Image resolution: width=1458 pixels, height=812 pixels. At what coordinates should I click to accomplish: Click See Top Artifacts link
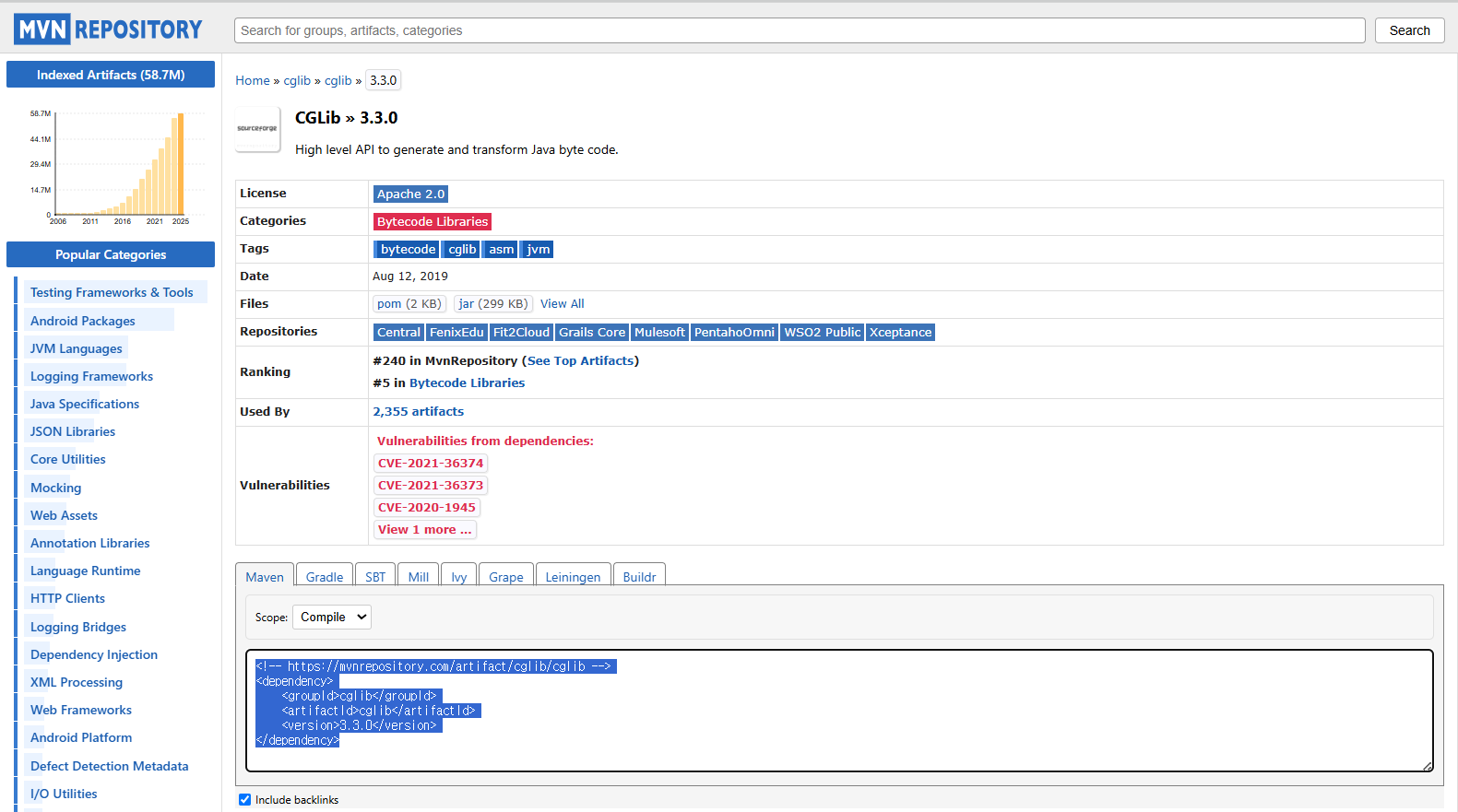(x=581, y=361)
